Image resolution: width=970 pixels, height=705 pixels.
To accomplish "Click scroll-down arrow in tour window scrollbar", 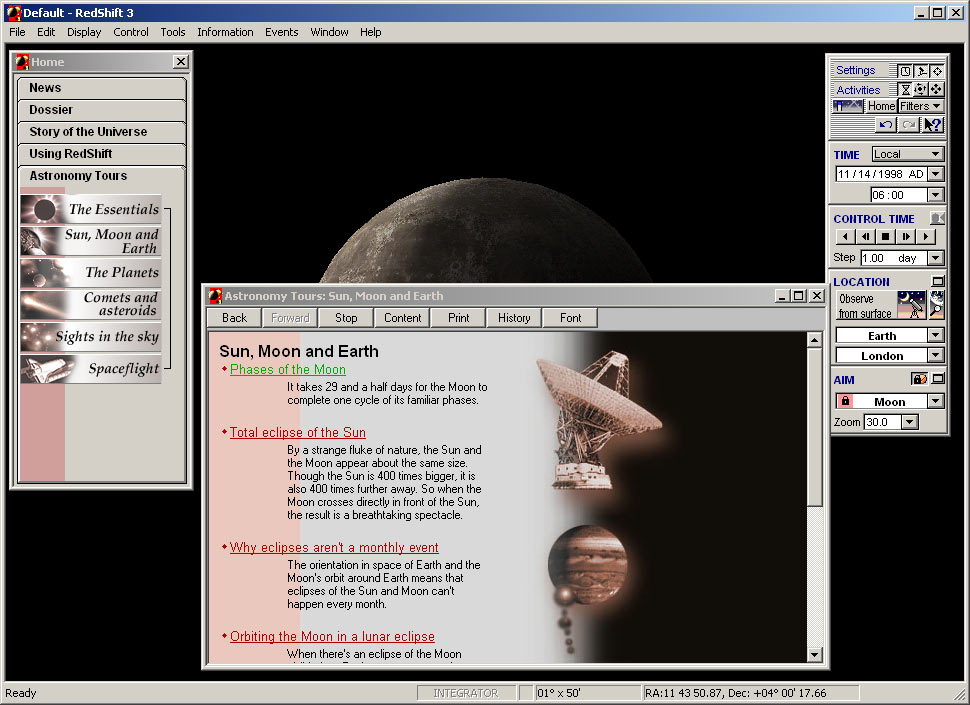I will pos(815,655).
